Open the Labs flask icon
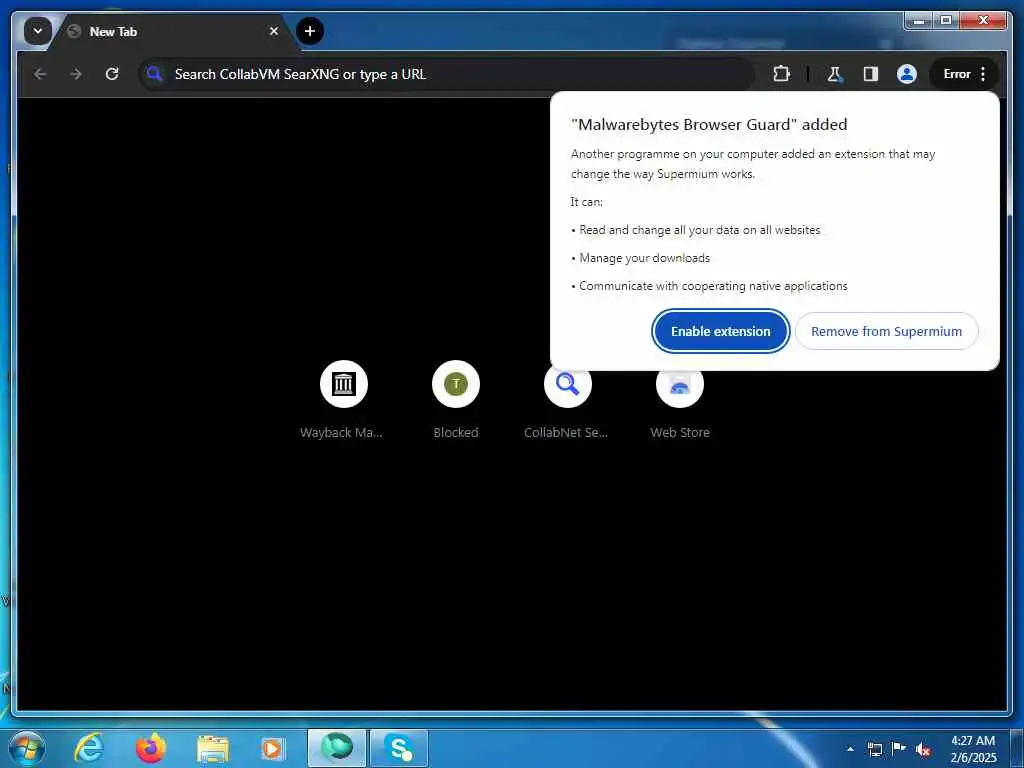 point(834,74)
